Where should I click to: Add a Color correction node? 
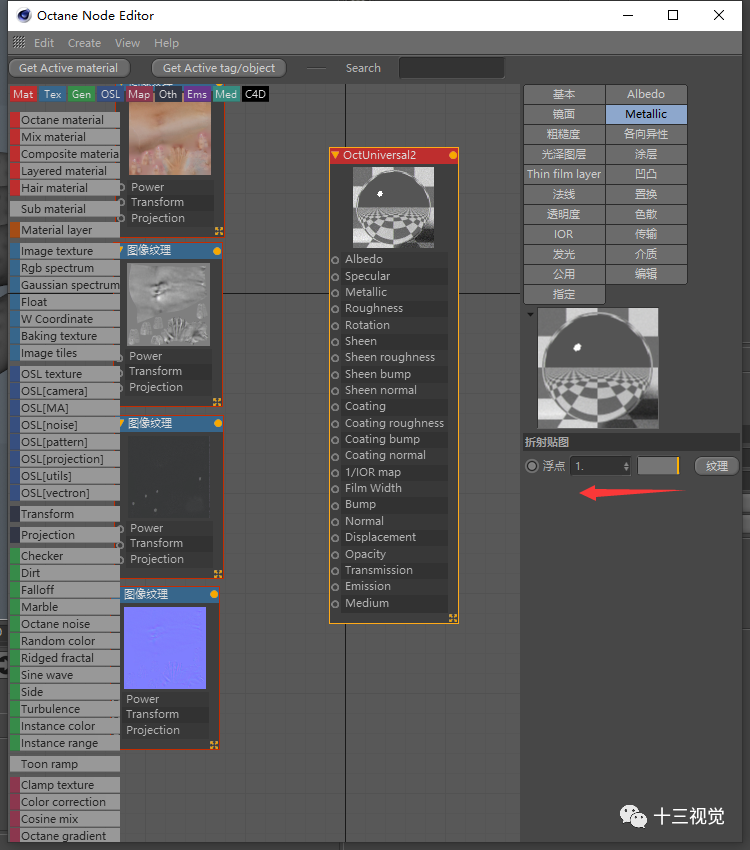(x=65, y=802)
